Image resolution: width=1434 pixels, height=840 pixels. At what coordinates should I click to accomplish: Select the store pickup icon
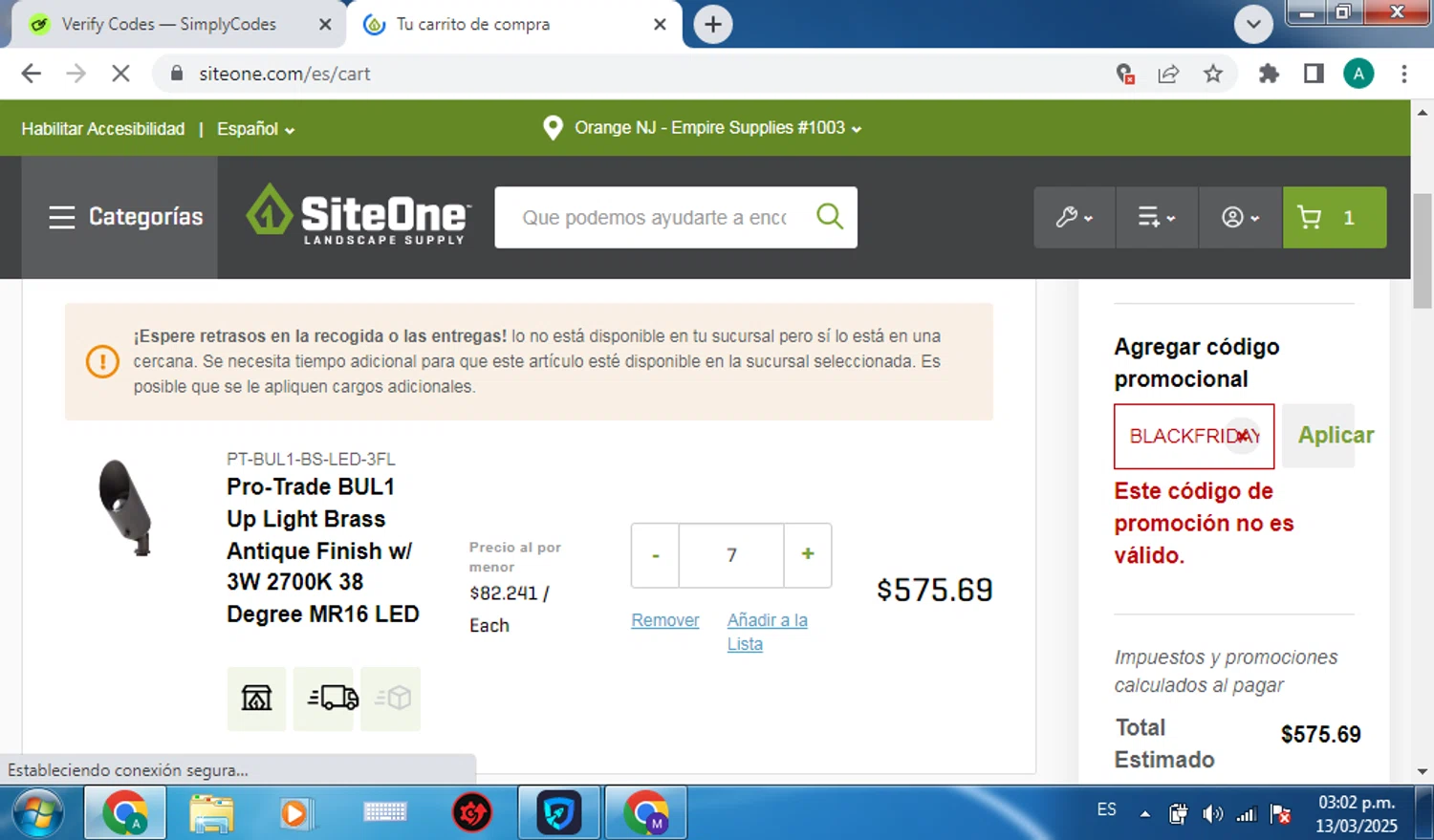(256, 699)
